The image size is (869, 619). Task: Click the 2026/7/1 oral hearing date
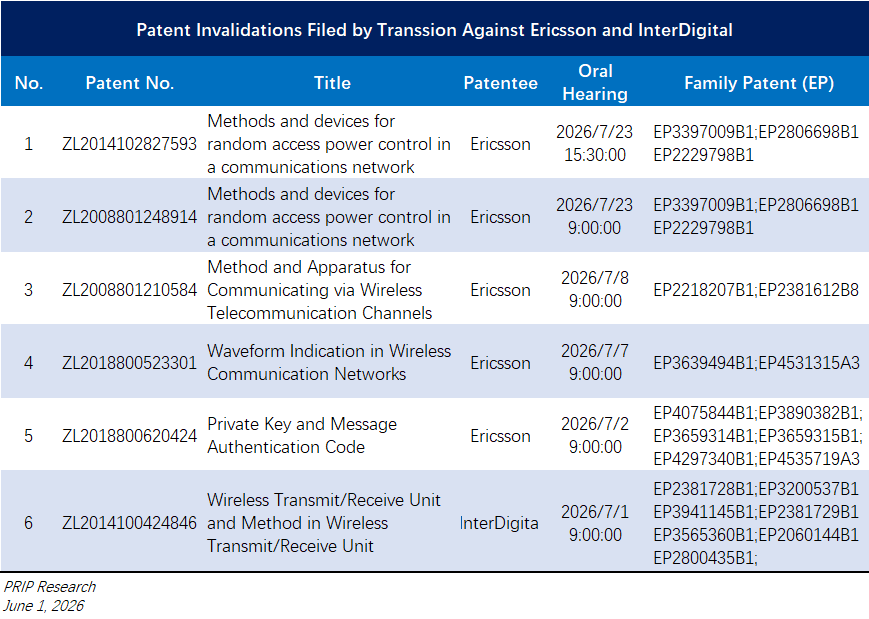[595, 523]
